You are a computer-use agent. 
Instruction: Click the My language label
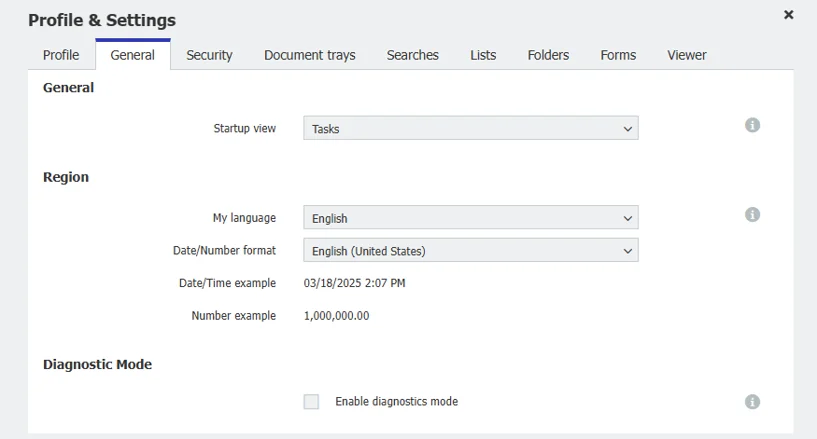pos(244,218)
